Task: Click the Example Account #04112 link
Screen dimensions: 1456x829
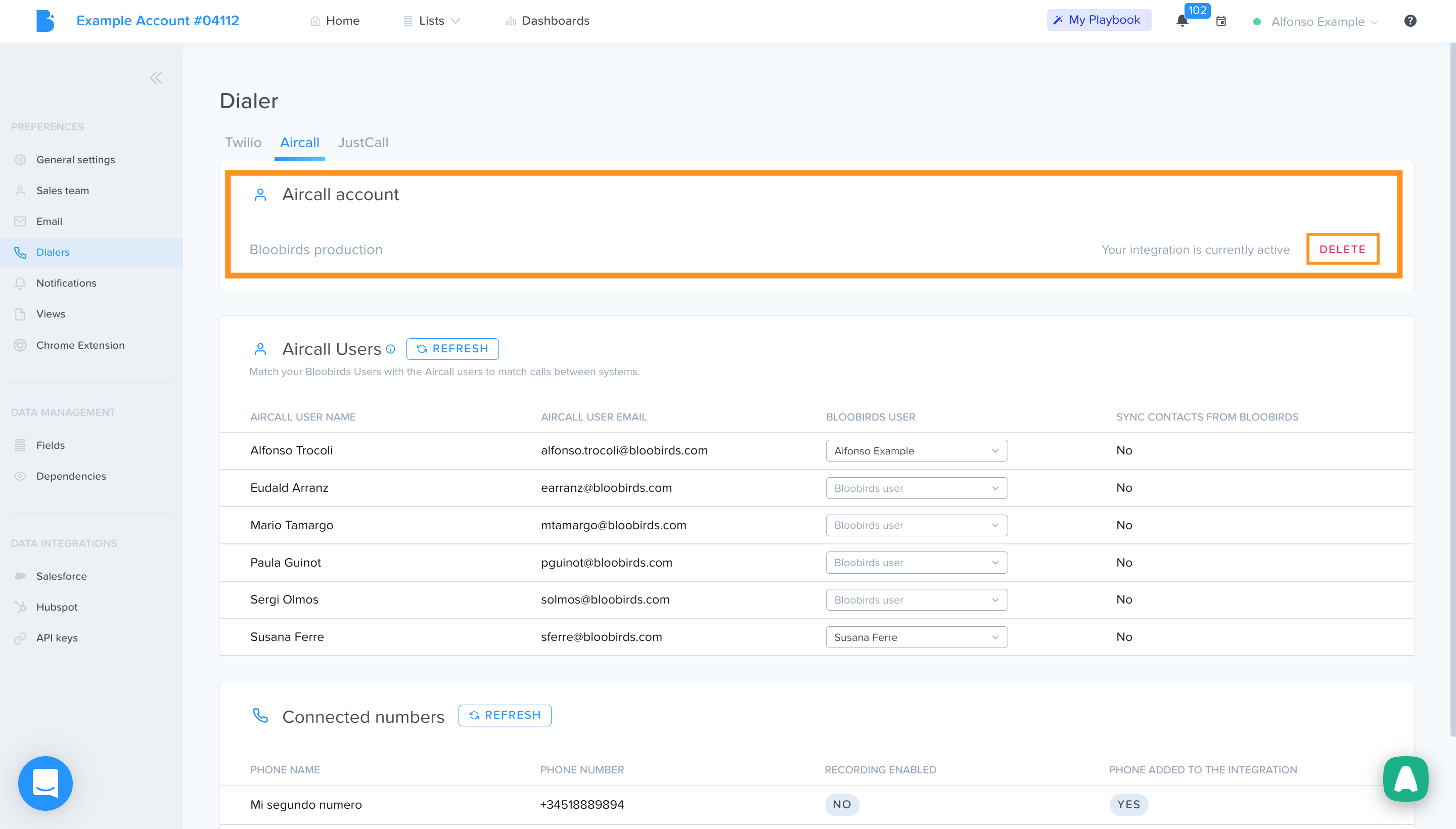Action: pyautogui.click(x=158, y=21)
